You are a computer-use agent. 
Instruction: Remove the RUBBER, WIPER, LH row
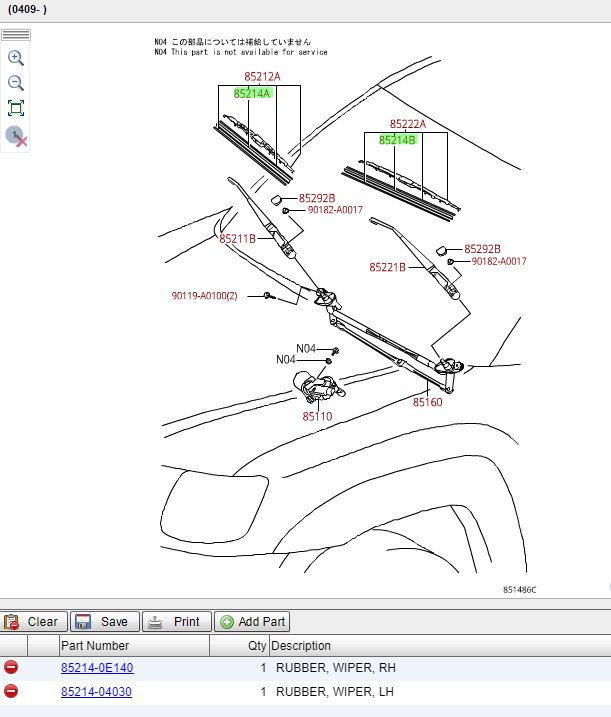[x=11, y=691]
